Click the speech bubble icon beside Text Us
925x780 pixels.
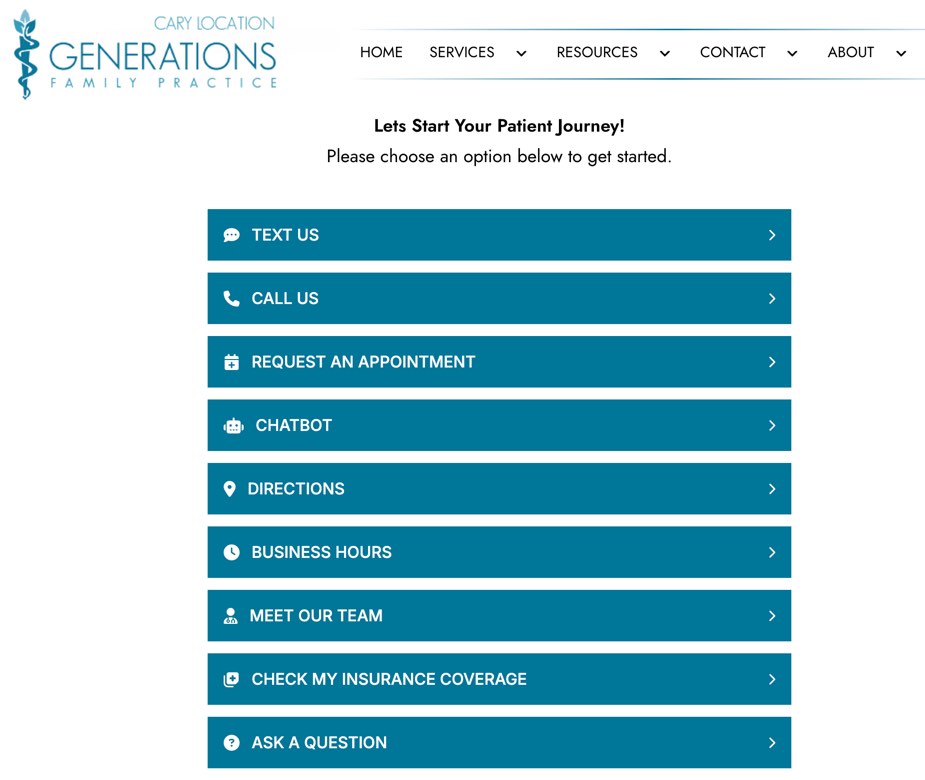pyautogui.click(x=231, y=235)
